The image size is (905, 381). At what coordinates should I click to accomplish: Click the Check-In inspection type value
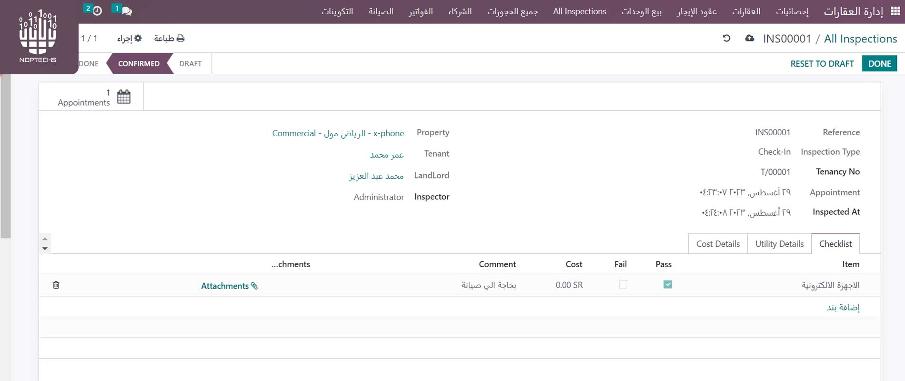tap(774, 152)
